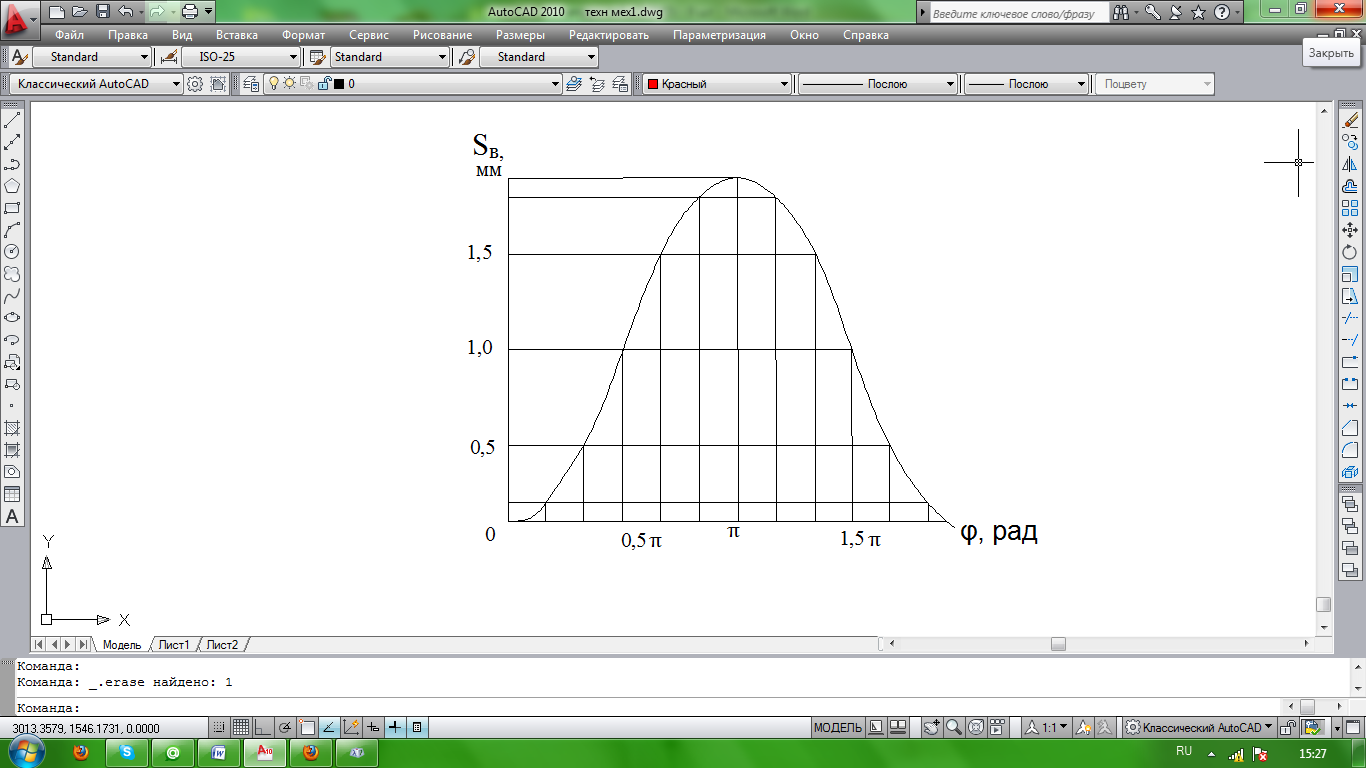The height and width of the screenshot is (768, 1366).
Task: Toggle Object Snap in the status bar
Action: 307,728
